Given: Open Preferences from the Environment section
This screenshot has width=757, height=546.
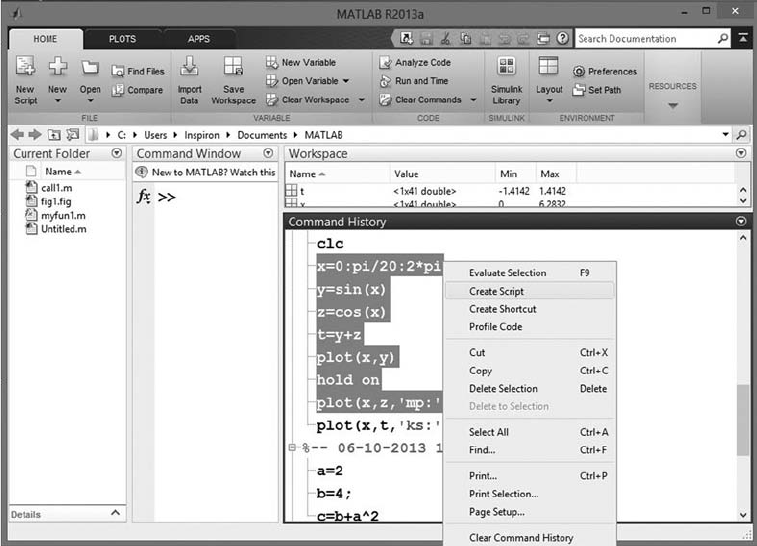Looking at the screenshot, I should (605, 71).
